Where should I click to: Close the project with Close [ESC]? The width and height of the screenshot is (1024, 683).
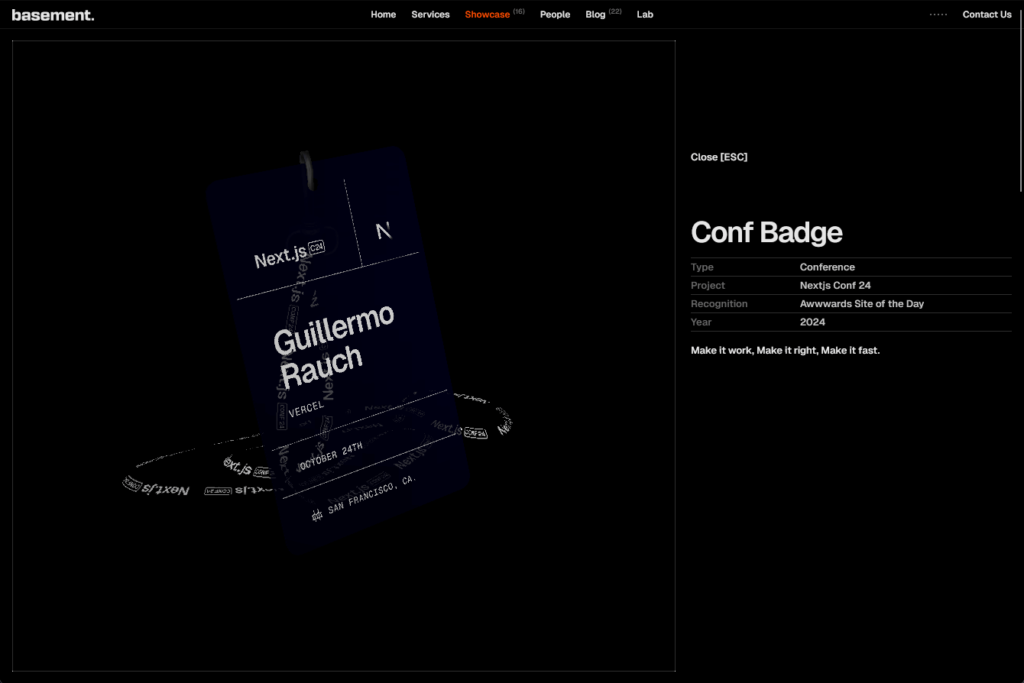point(719,157)
